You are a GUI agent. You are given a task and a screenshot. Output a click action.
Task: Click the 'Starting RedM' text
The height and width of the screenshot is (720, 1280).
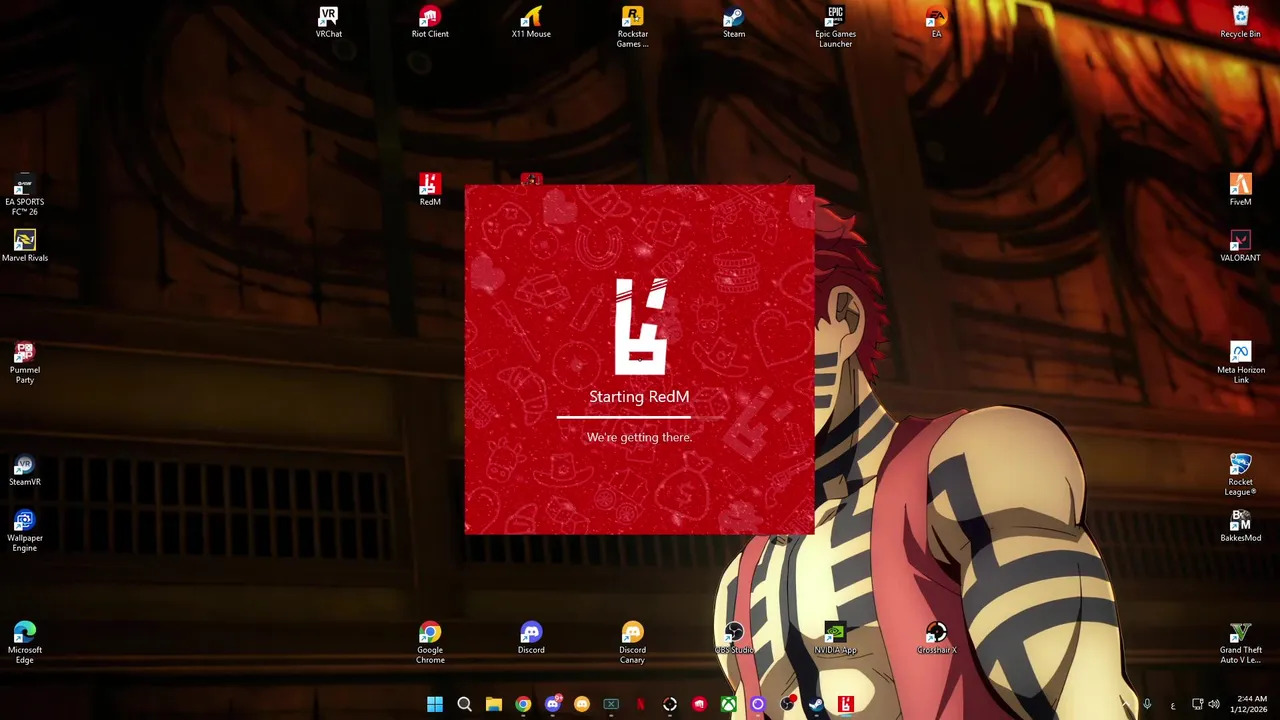coord(639,397)
